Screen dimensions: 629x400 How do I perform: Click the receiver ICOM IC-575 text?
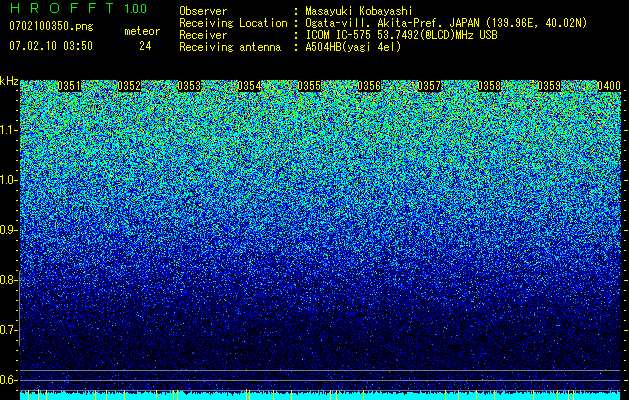click(x=401, y=35)
